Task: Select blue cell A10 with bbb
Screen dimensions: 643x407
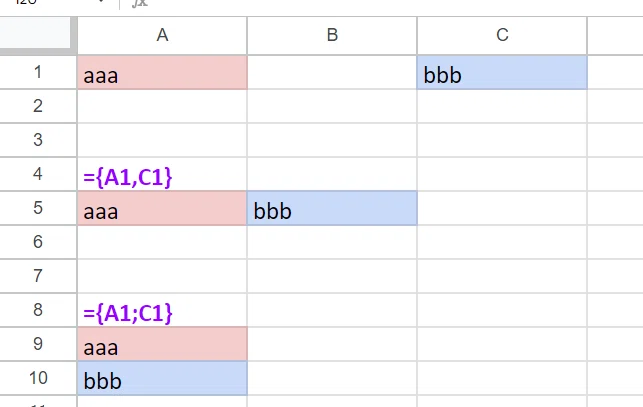Action: point(162,378)
